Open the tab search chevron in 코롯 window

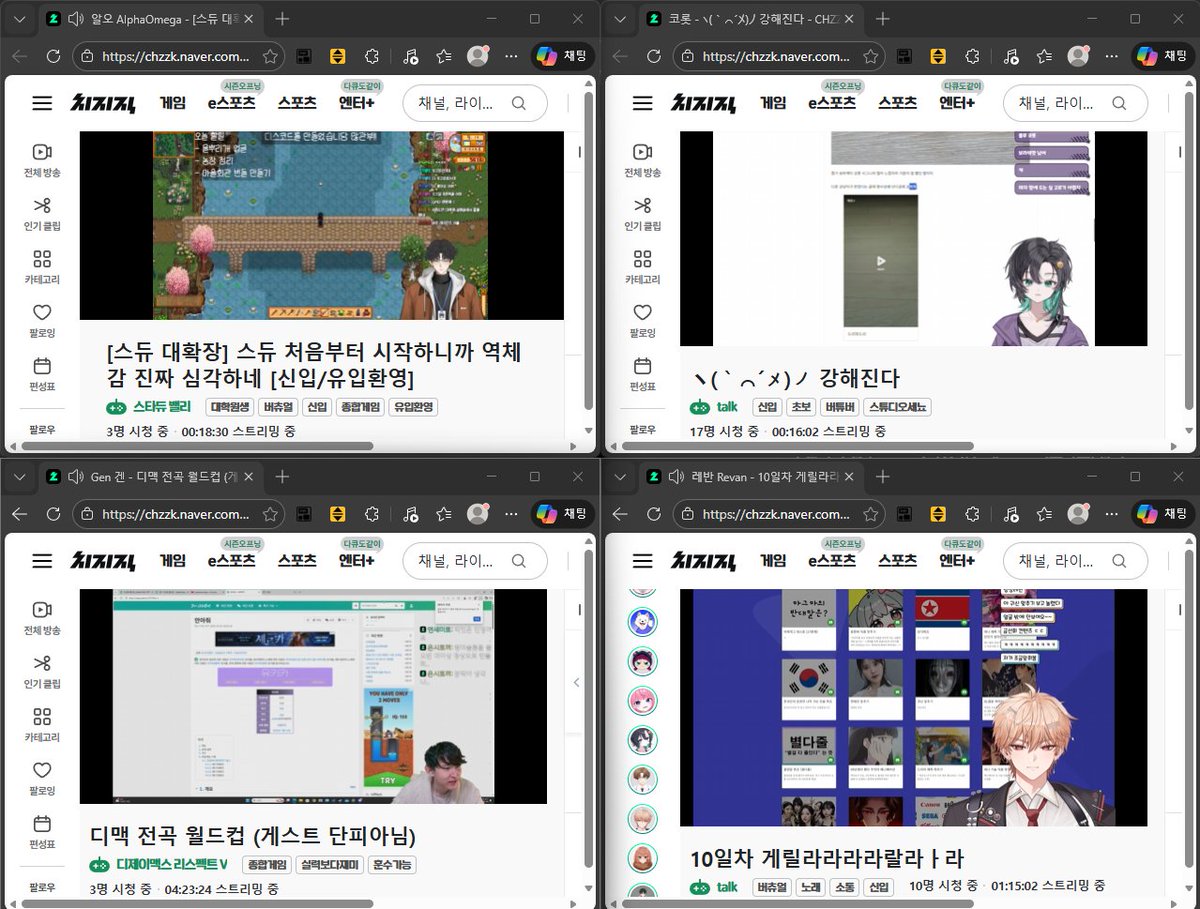point(619,19)
